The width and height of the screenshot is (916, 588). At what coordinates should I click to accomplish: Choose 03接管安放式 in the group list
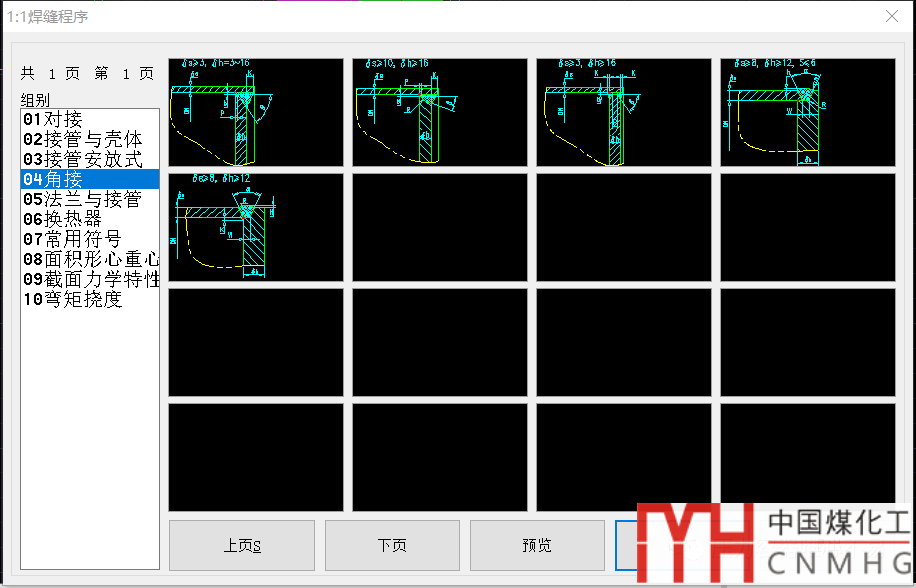[x=90, y=159]
